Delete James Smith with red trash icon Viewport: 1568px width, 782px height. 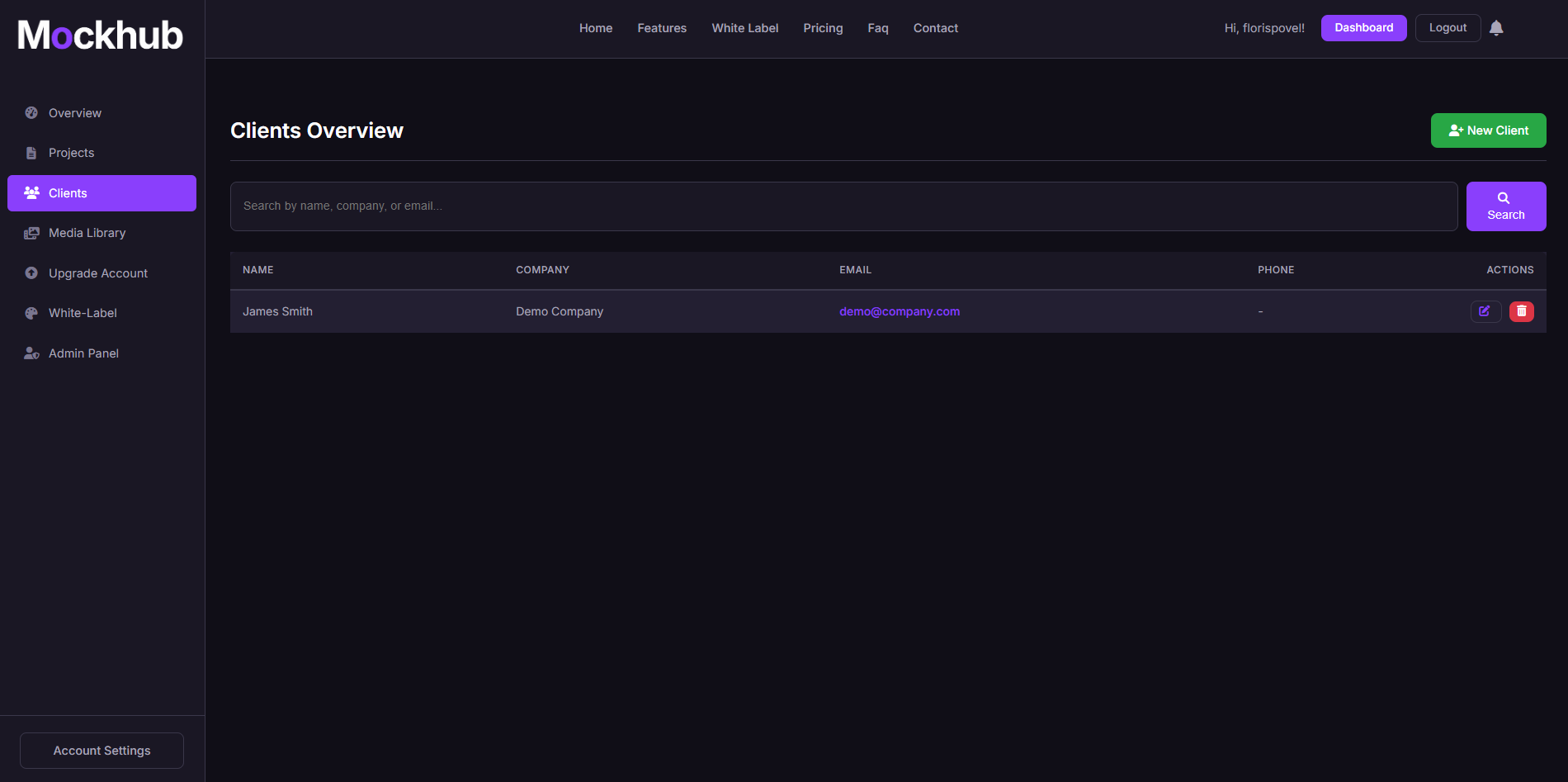click(1521, 311)
